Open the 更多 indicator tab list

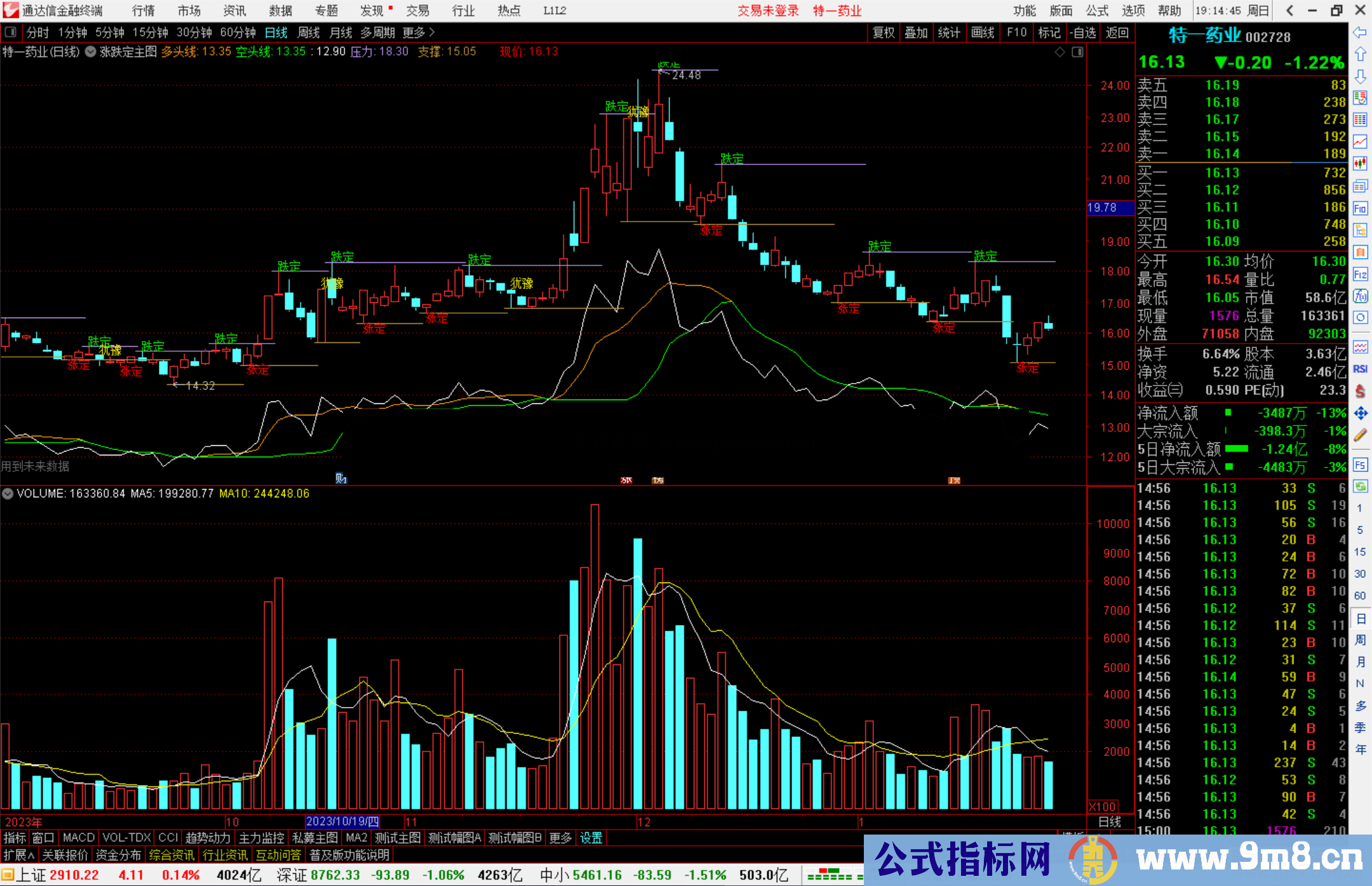click(560, 838)
